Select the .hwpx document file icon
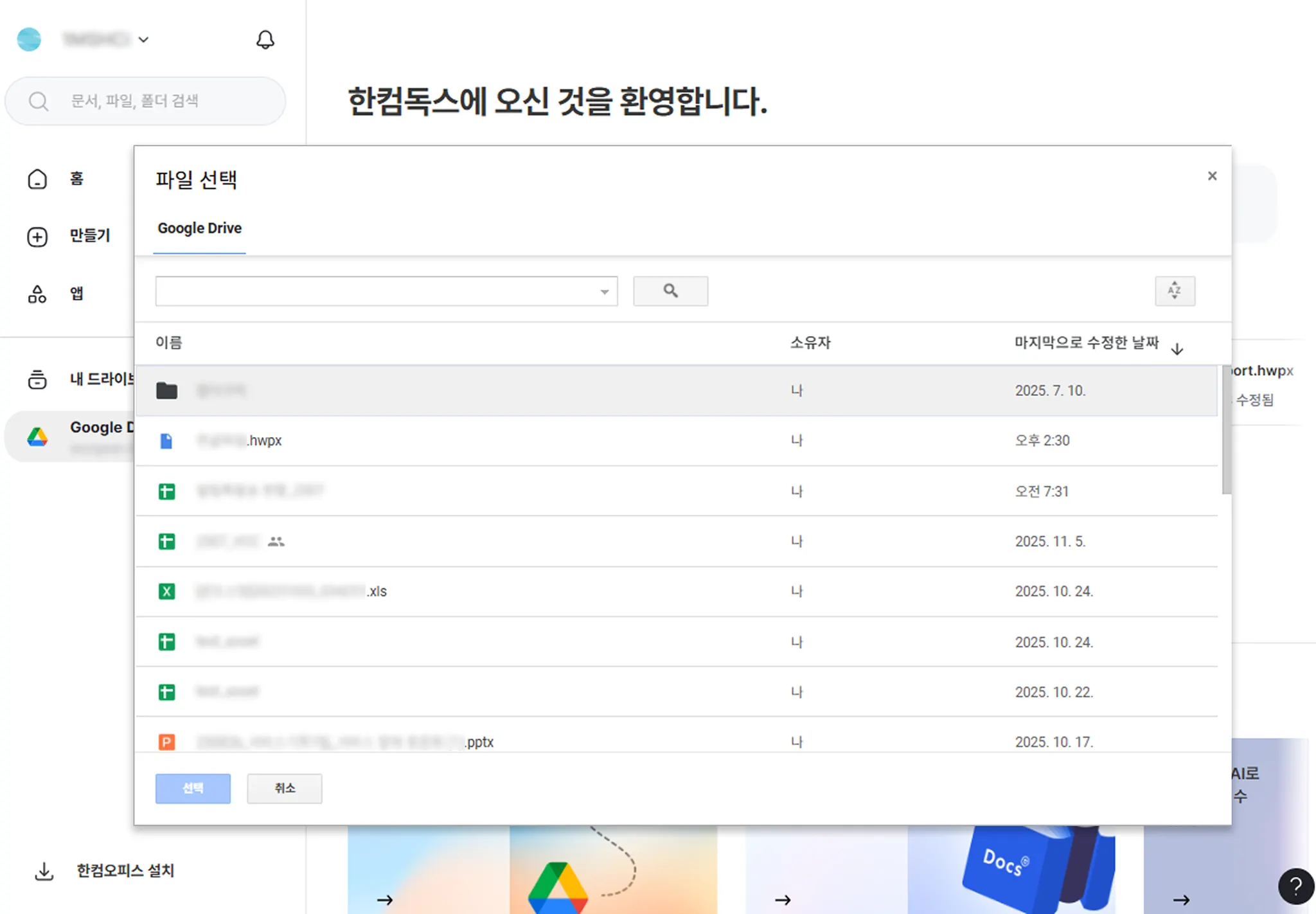1316x914 pixels. [166, 441]
